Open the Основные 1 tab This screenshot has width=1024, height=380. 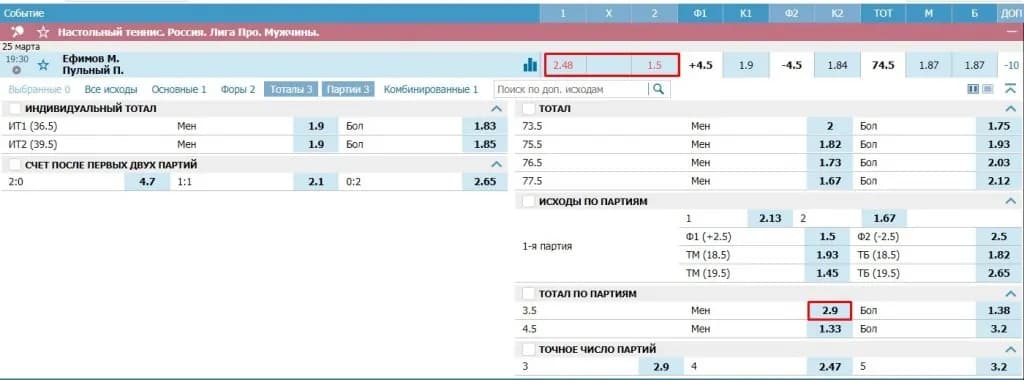click(179, 89)
